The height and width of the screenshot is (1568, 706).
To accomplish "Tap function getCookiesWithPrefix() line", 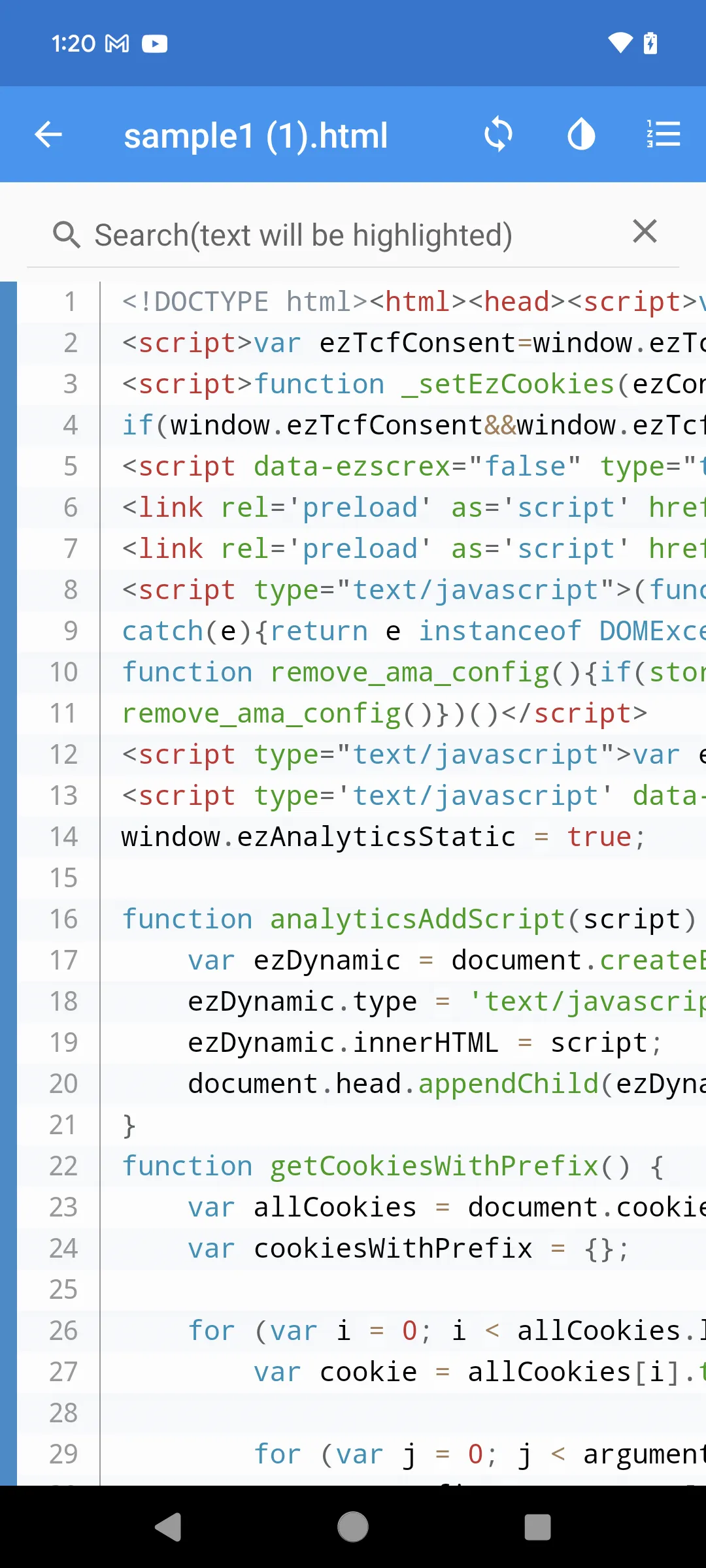I will tap(393, 1166).
